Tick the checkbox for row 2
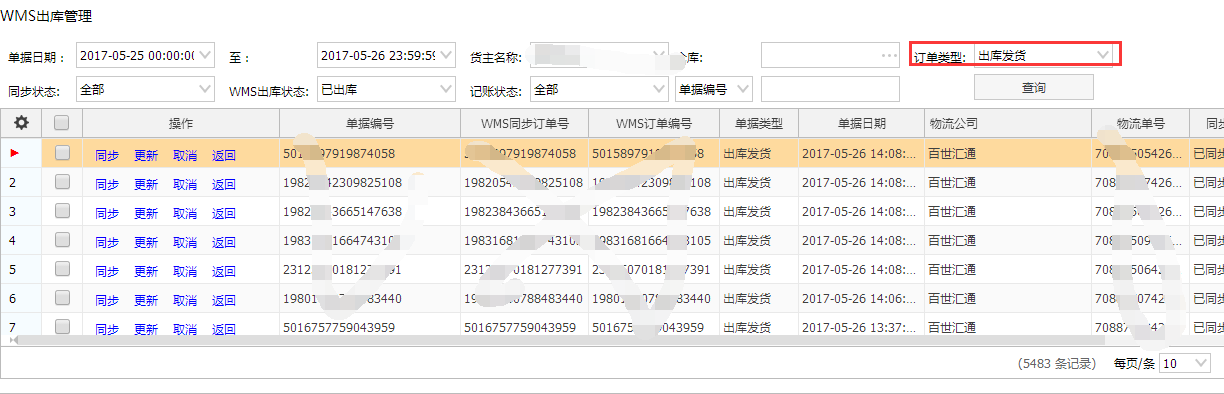This screenshot has height=394, width=1224. 62,182
